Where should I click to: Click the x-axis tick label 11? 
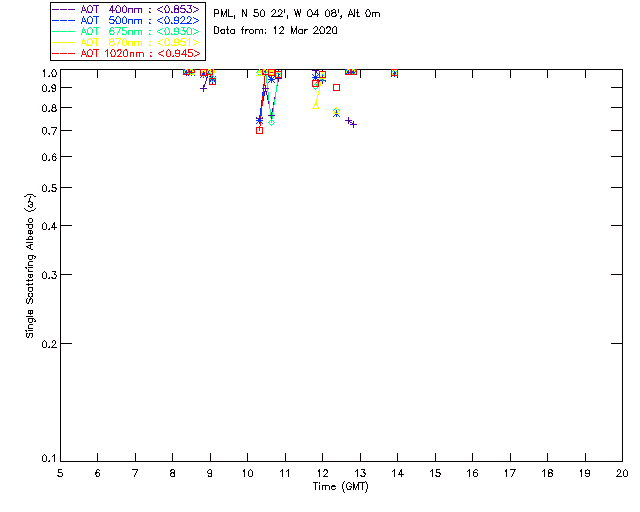[285, 474]
